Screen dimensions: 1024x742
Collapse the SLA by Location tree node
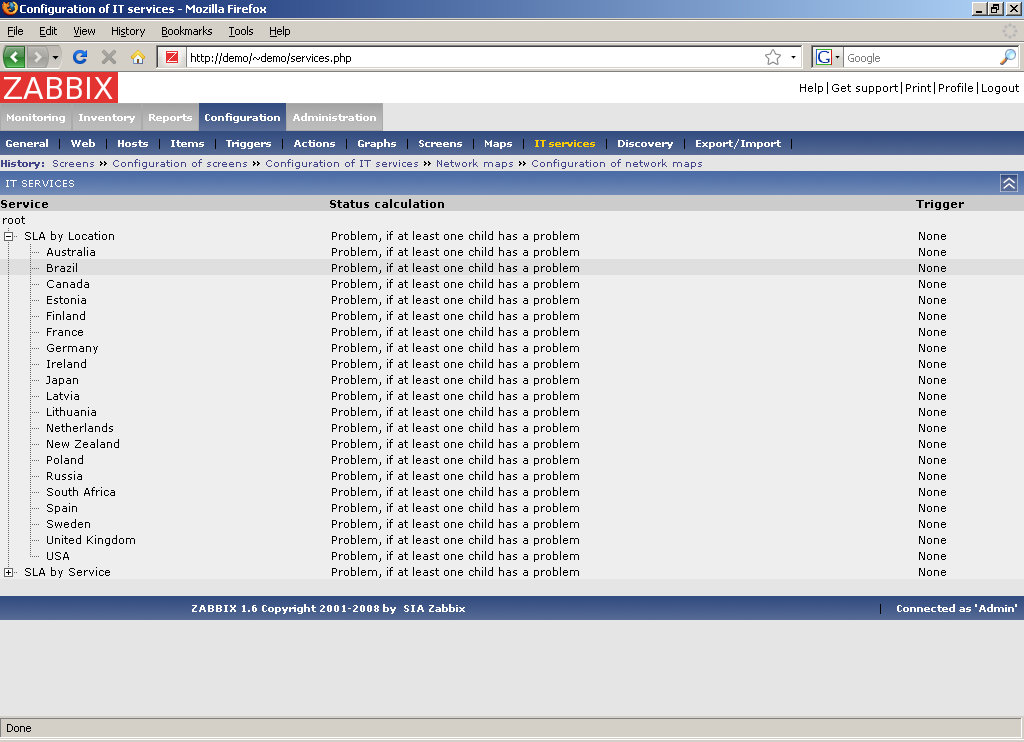tap(8, 236)
